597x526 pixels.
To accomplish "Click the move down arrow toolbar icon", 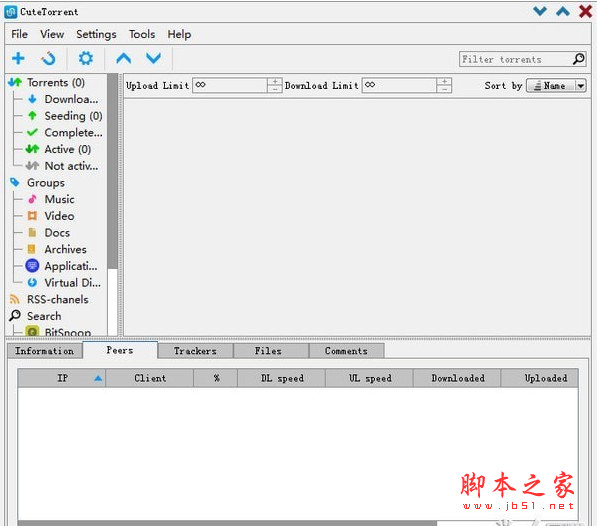I will tap(153, 59).
